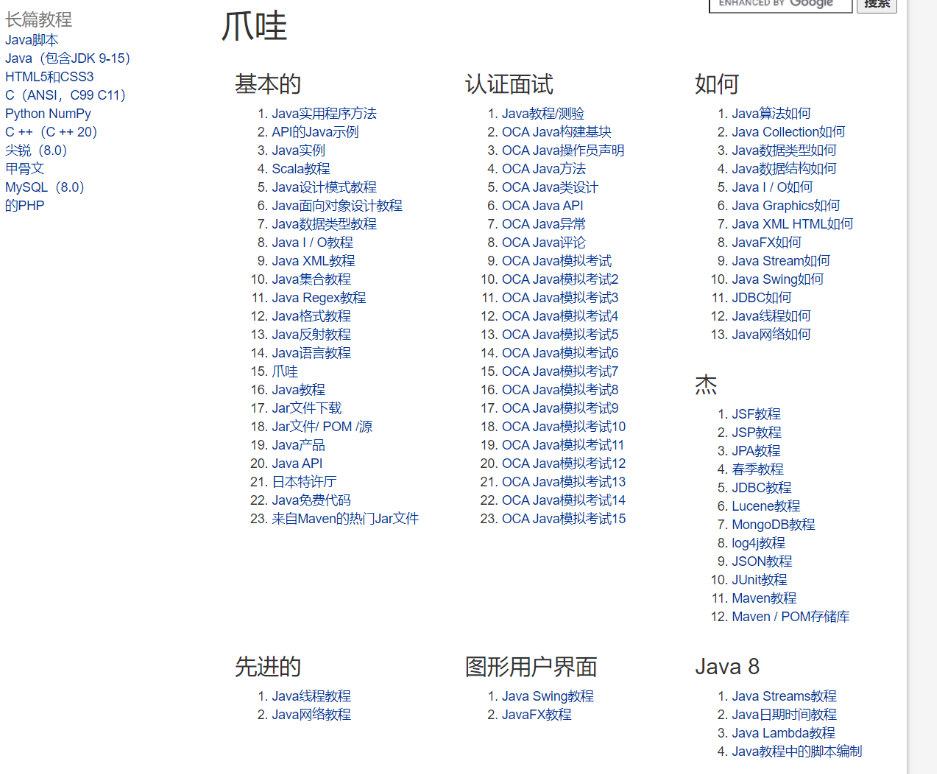The image size is (937, 774).
Task: Open Java Stream如何 link
Action: click(x=781, y=261)
